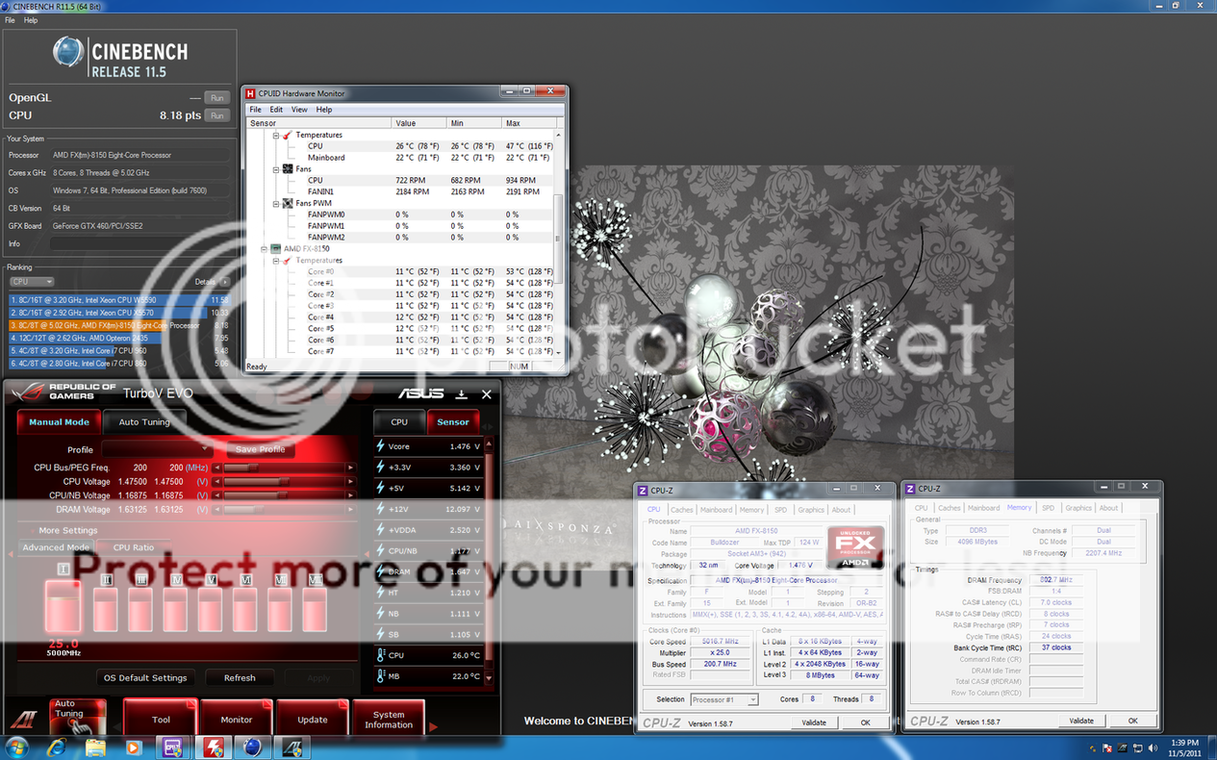Switch to CPU-Z taskbar button
Image resolution: width=1217 pixels, height=760 pixels.
click(172, 747)
